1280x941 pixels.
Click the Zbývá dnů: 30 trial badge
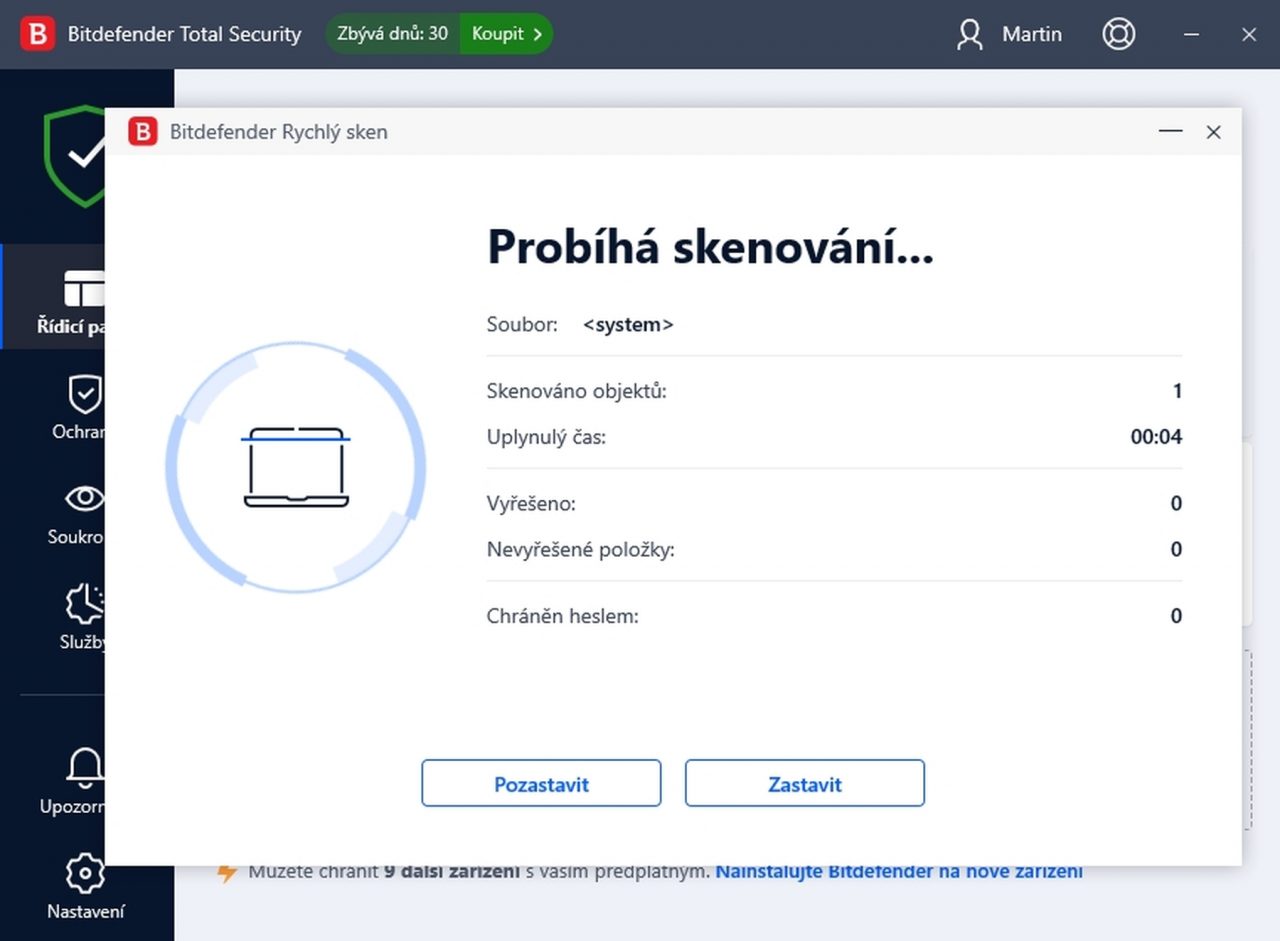tap(393, 34)
